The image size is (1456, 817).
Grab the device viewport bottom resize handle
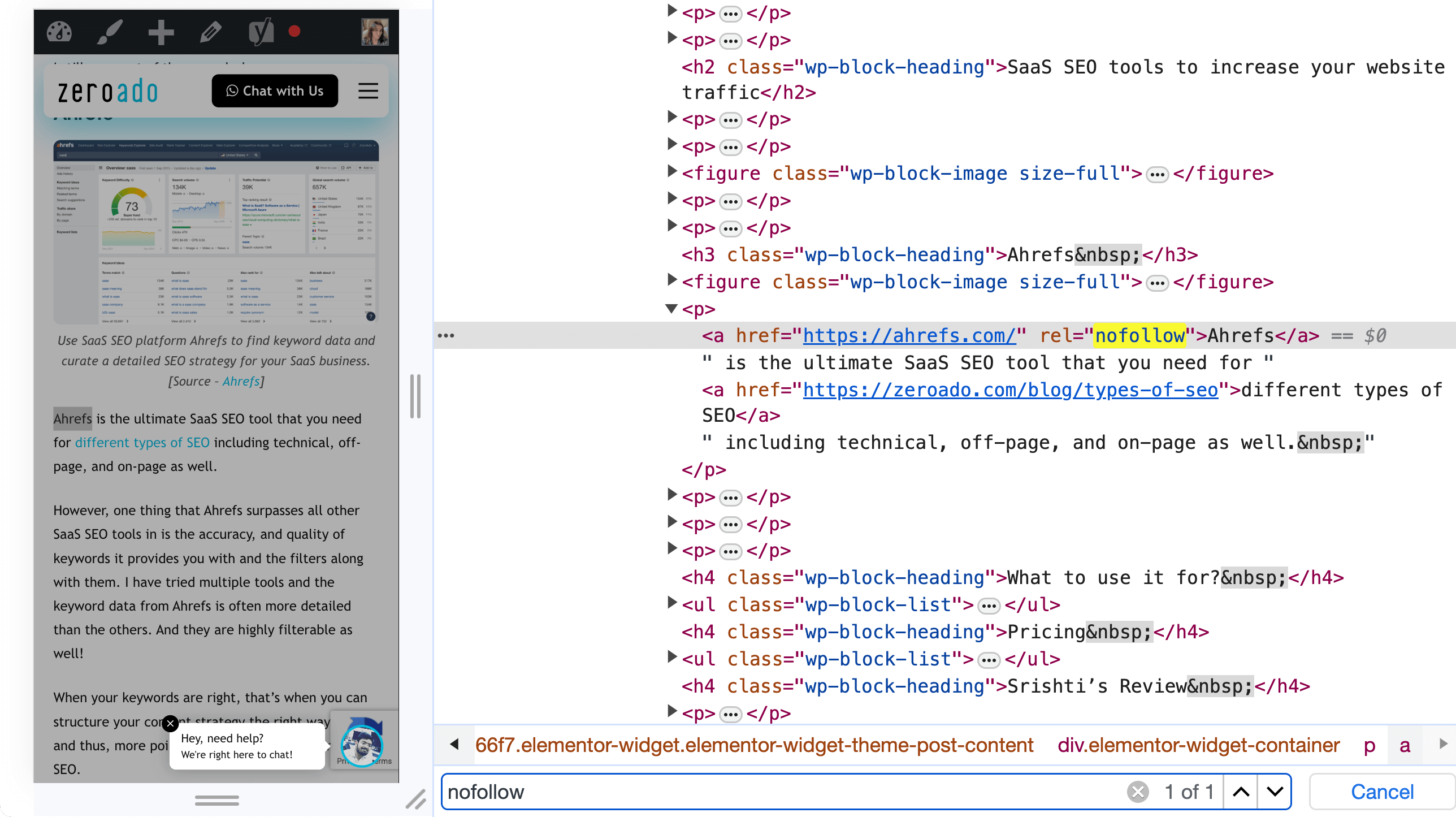[x=216, y=800]
